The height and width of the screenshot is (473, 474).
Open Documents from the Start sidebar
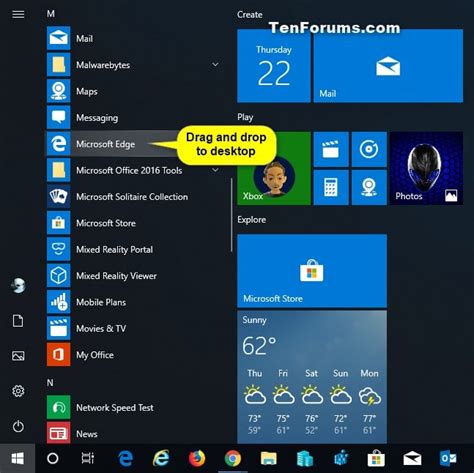point(18,321)
